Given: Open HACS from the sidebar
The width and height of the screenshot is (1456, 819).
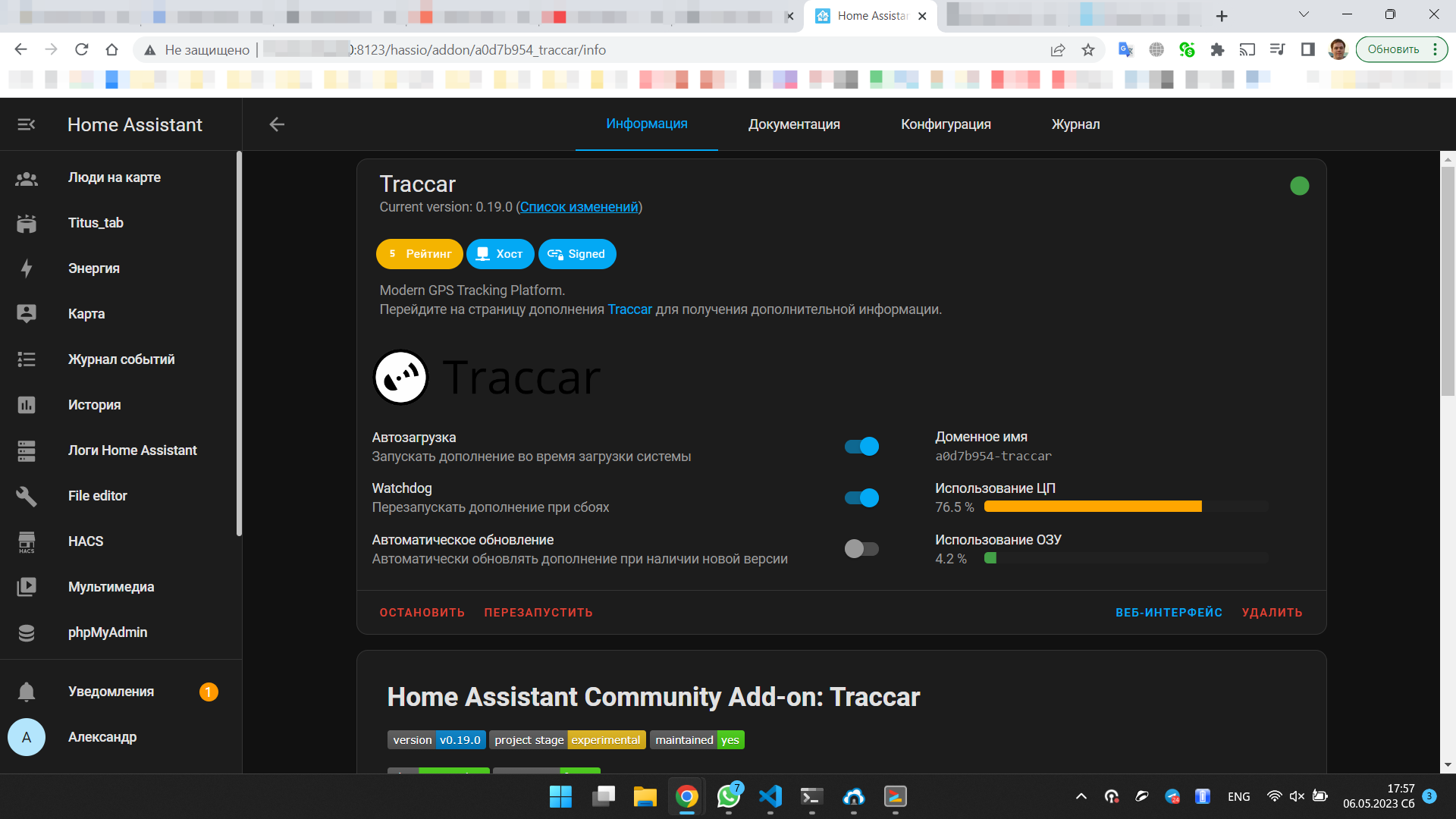Looking at the screenshot, I should coord(85,541).
